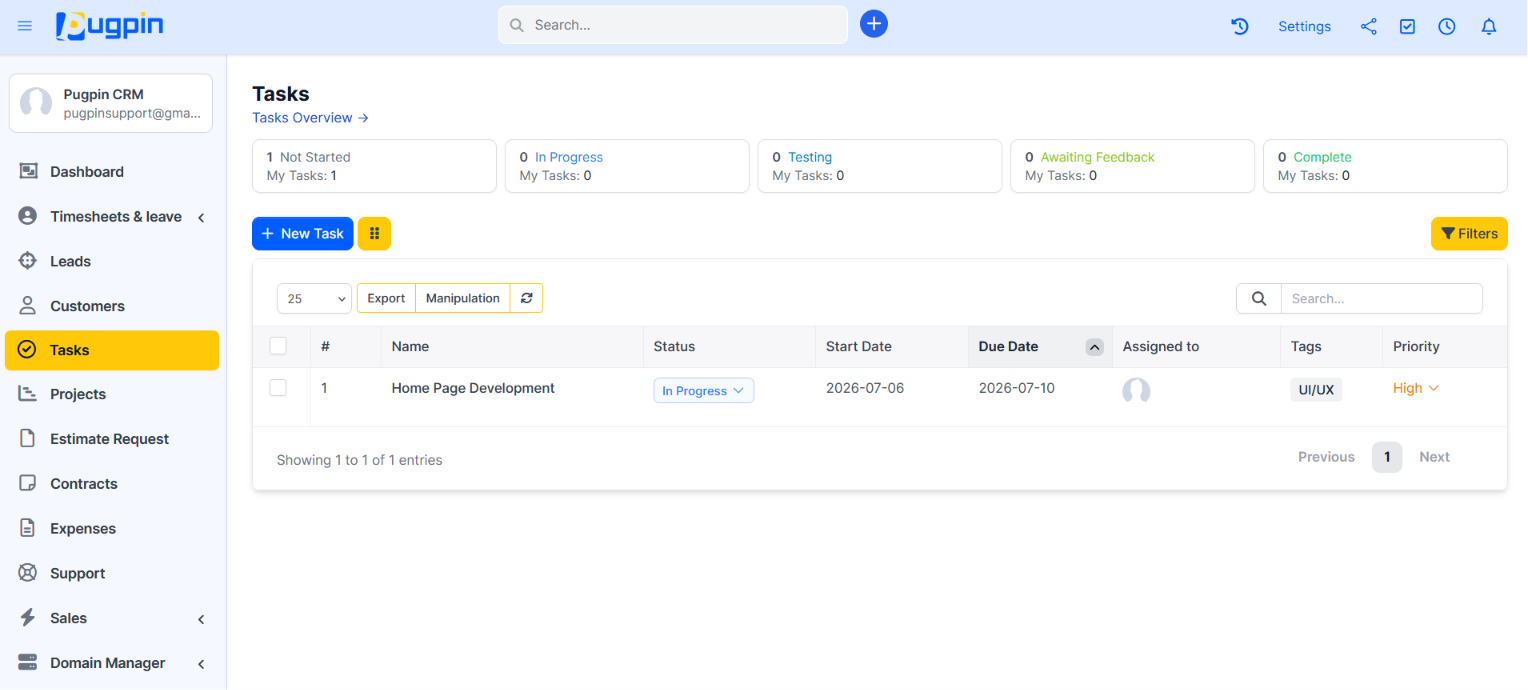Open the In Progress status dropdown
The image size is (1528, 690).
click(704, 391)
